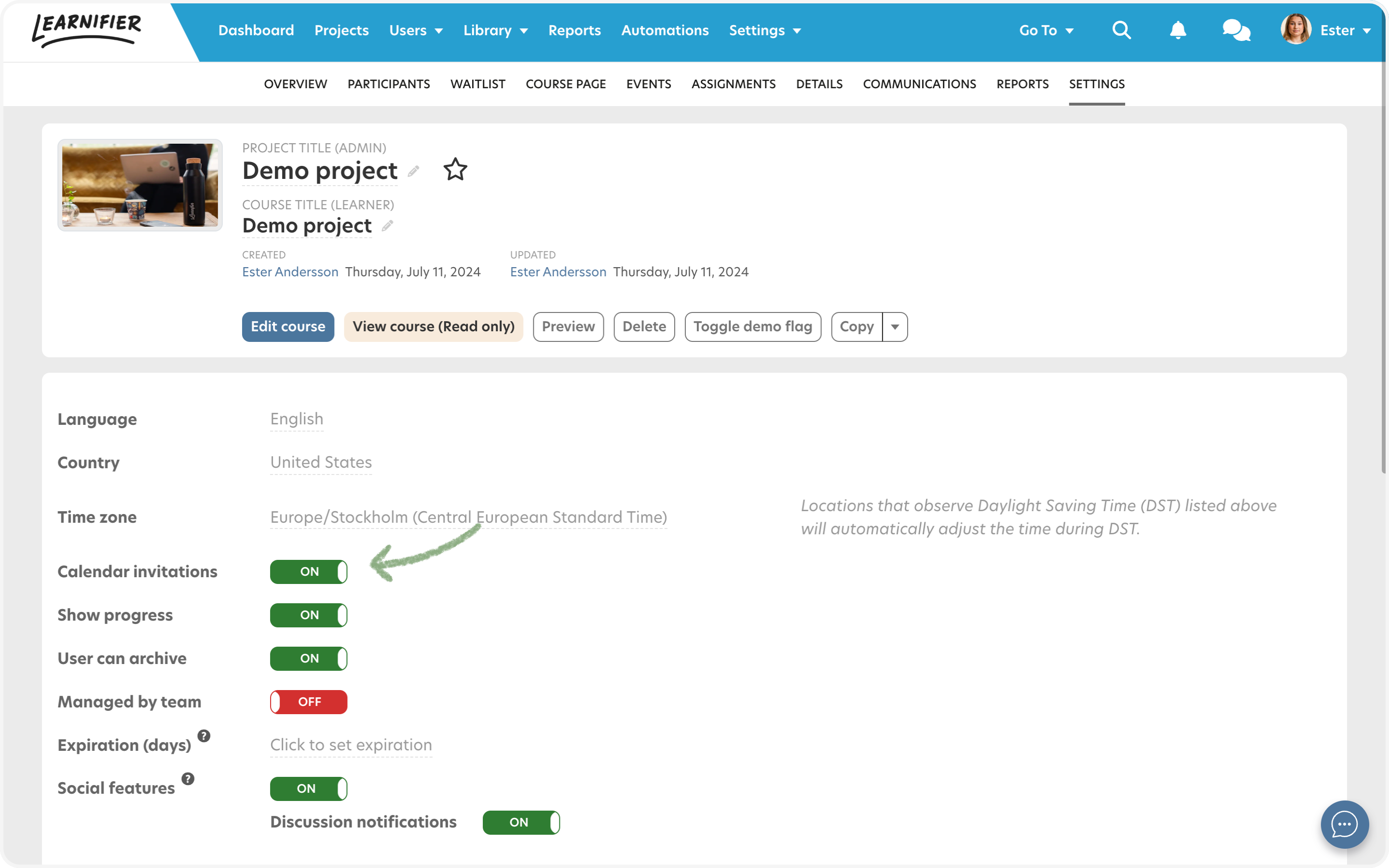The height and width of the screenshot is (868, 1389).
Task: Change the Europe/Stockholm time zone
Action: [468, 517]
